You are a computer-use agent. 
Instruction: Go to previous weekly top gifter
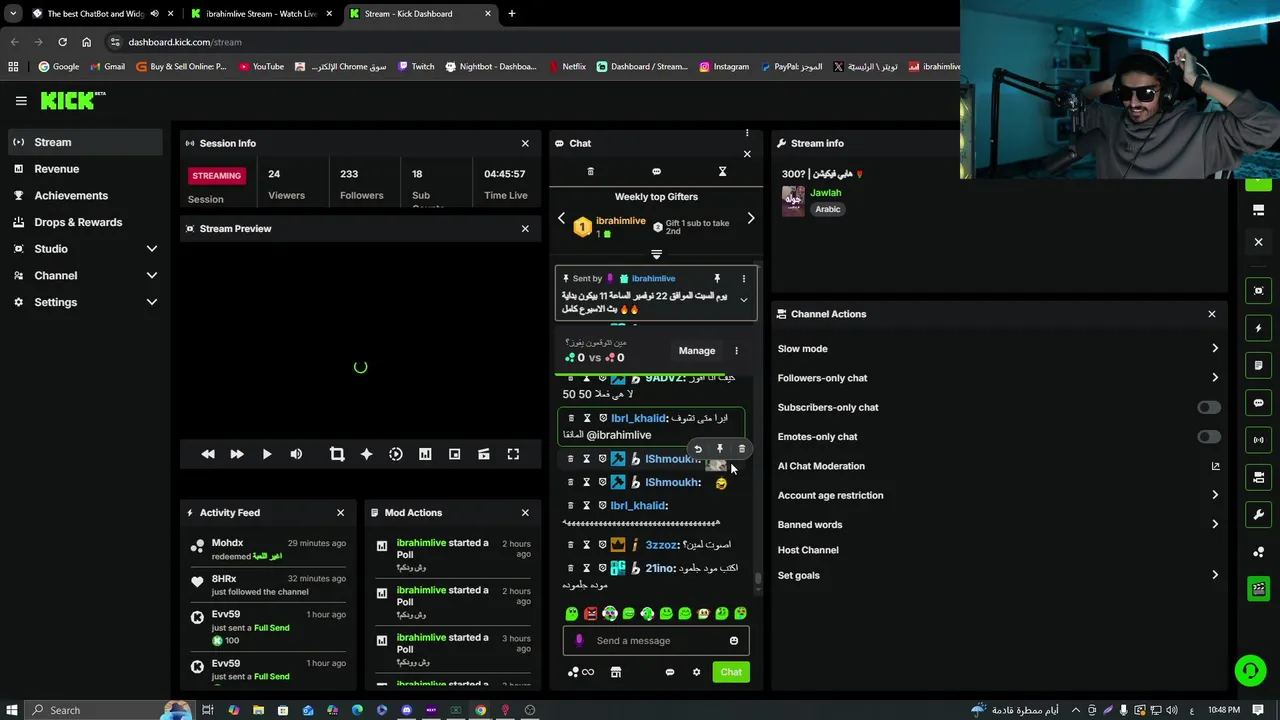pyautogui.click(x=561, y=218)
